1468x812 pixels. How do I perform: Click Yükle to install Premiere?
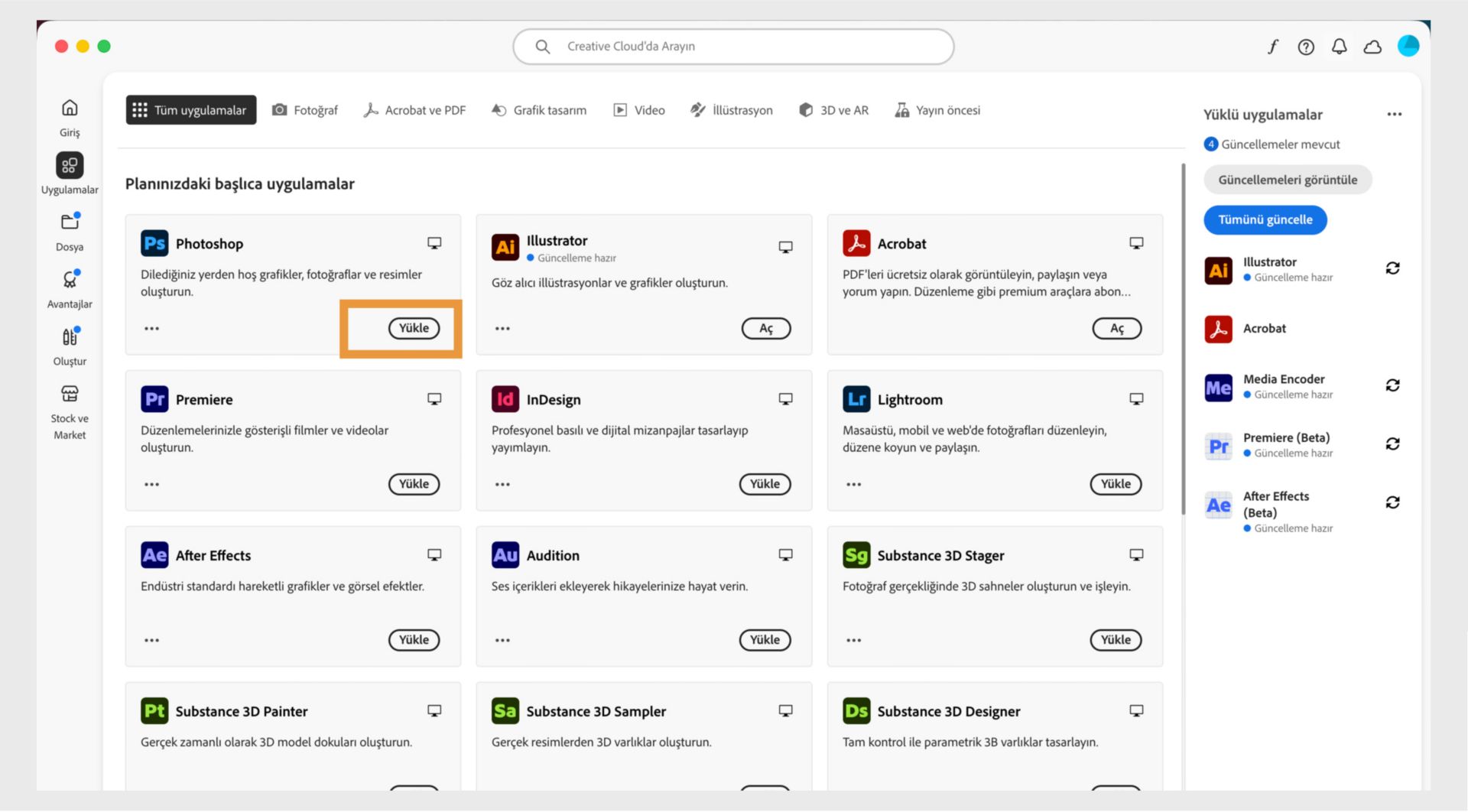414,485
